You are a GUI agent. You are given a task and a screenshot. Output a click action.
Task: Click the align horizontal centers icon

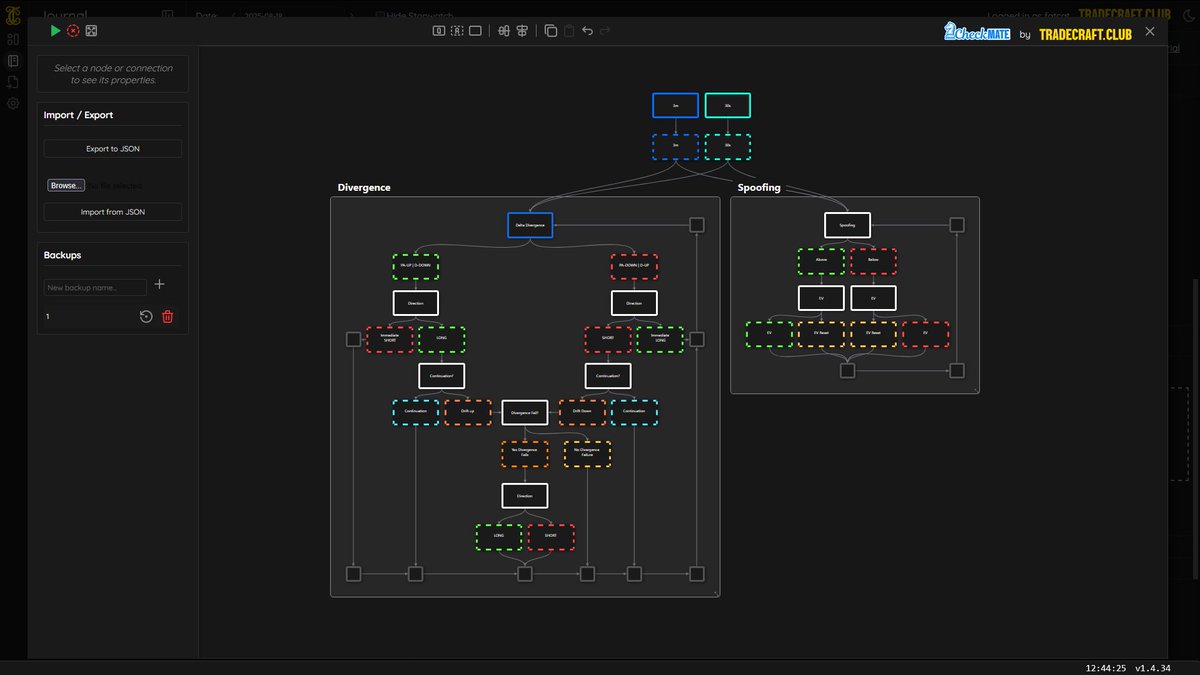(x=504, y=31)
